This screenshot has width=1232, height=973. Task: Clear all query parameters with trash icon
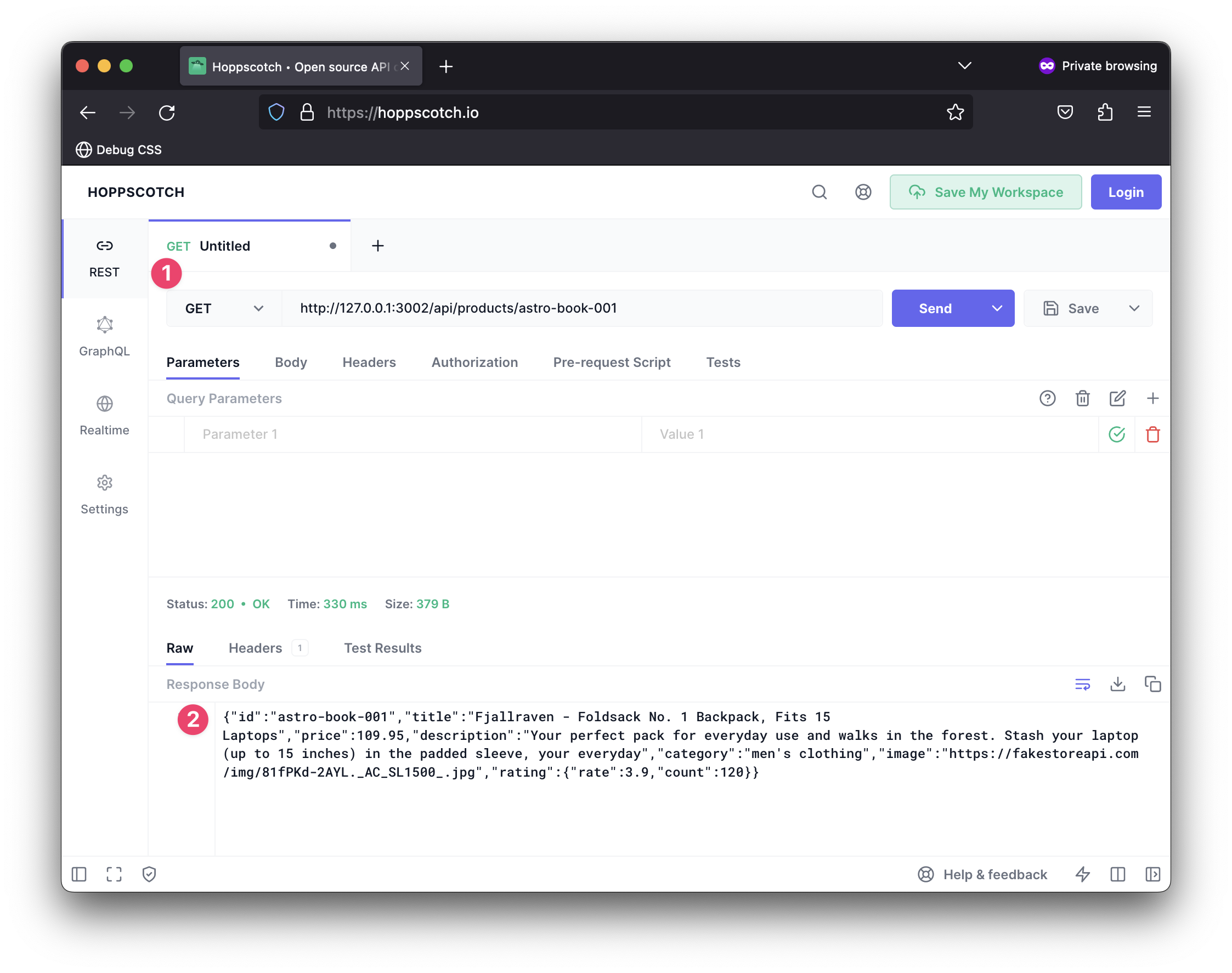coord(1082,398)
